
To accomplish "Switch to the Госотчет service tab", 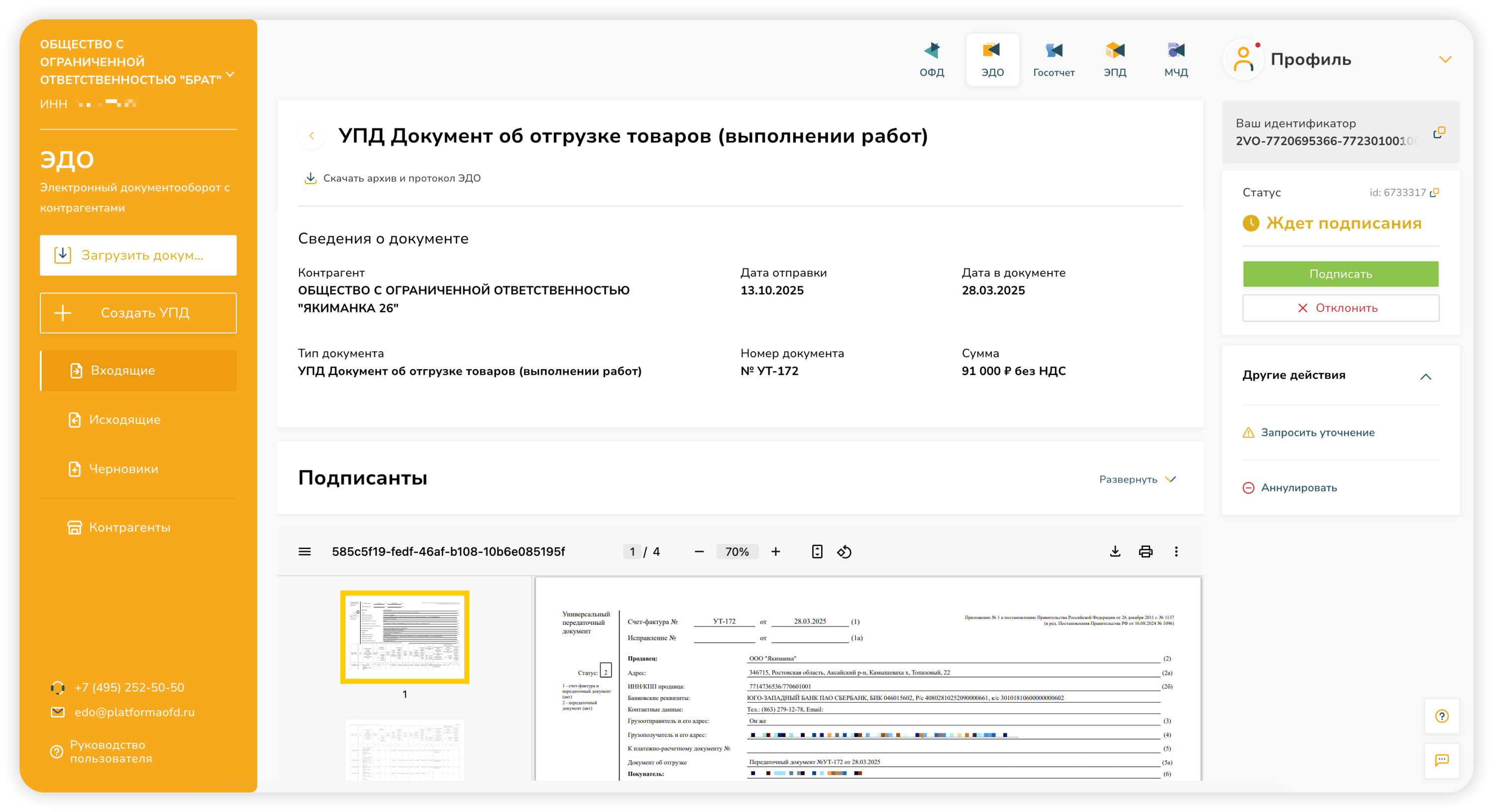I will coord(1053,60).
